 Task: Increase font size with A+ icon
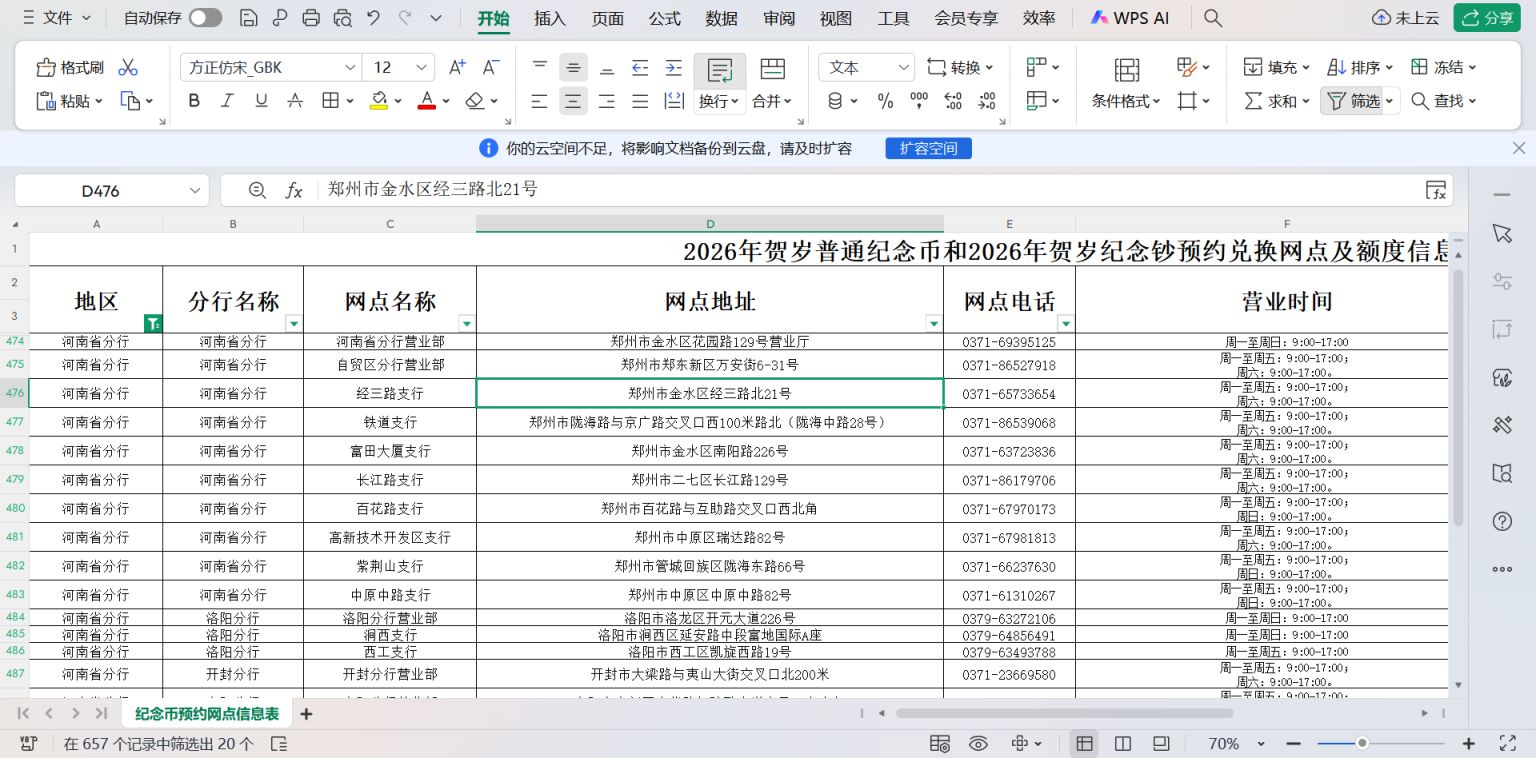[x=457, y=67]
